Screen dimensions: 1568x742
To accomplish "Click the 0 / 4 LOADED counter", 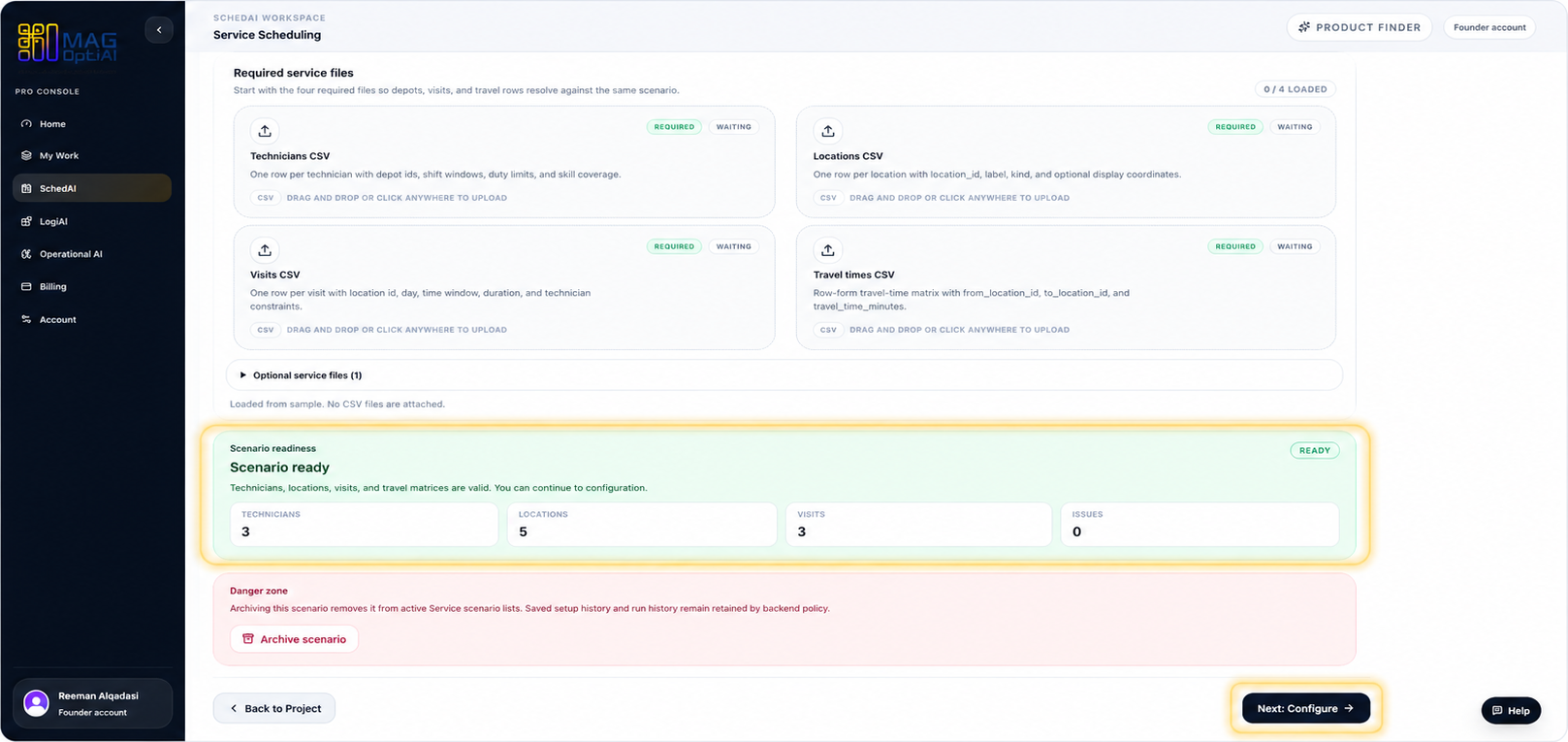I will 1295,89.
